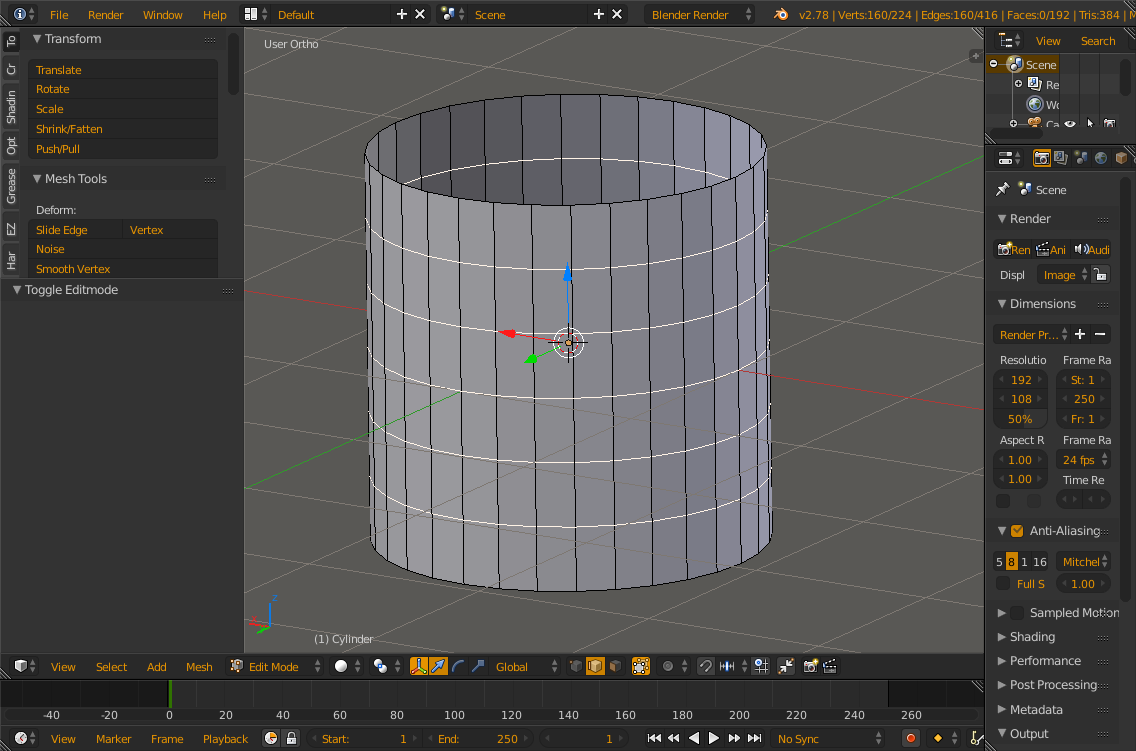Select the Render Layers properties tab
1136x751 pixels.
tap(1061, 158)
